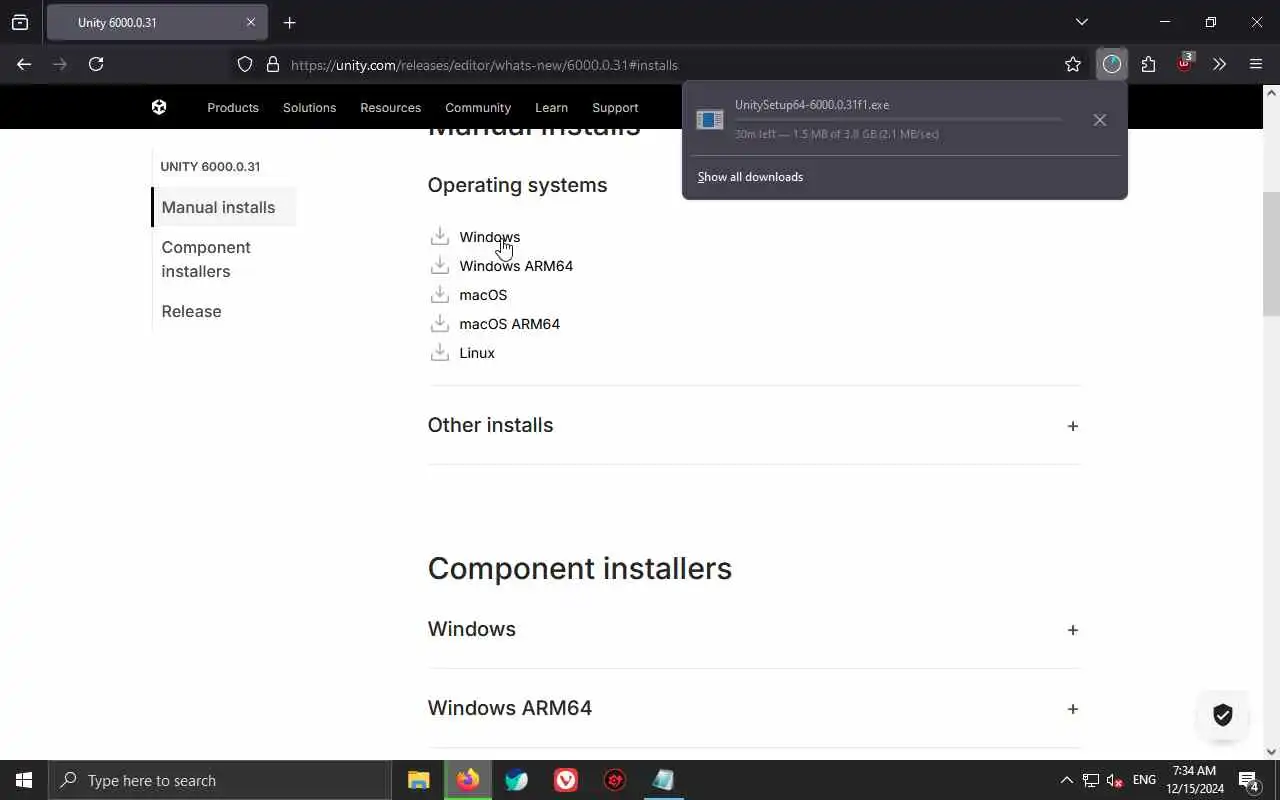This screenshot has height=800, width=1280.
Task: Cancel the UnitySetup64 download
Action: click(x=1099, y=120)
